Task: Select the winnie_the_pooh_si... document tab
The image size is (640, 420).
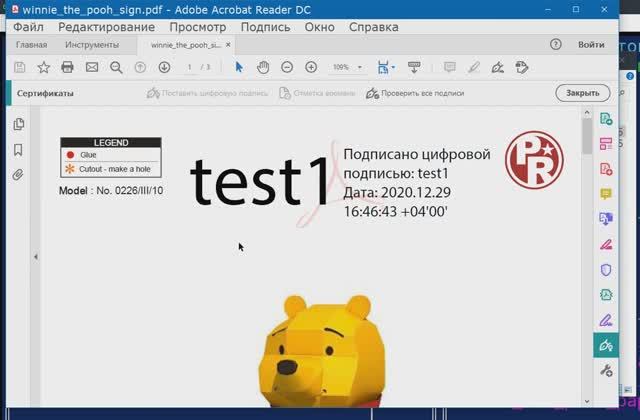Action: pos(186,45)
